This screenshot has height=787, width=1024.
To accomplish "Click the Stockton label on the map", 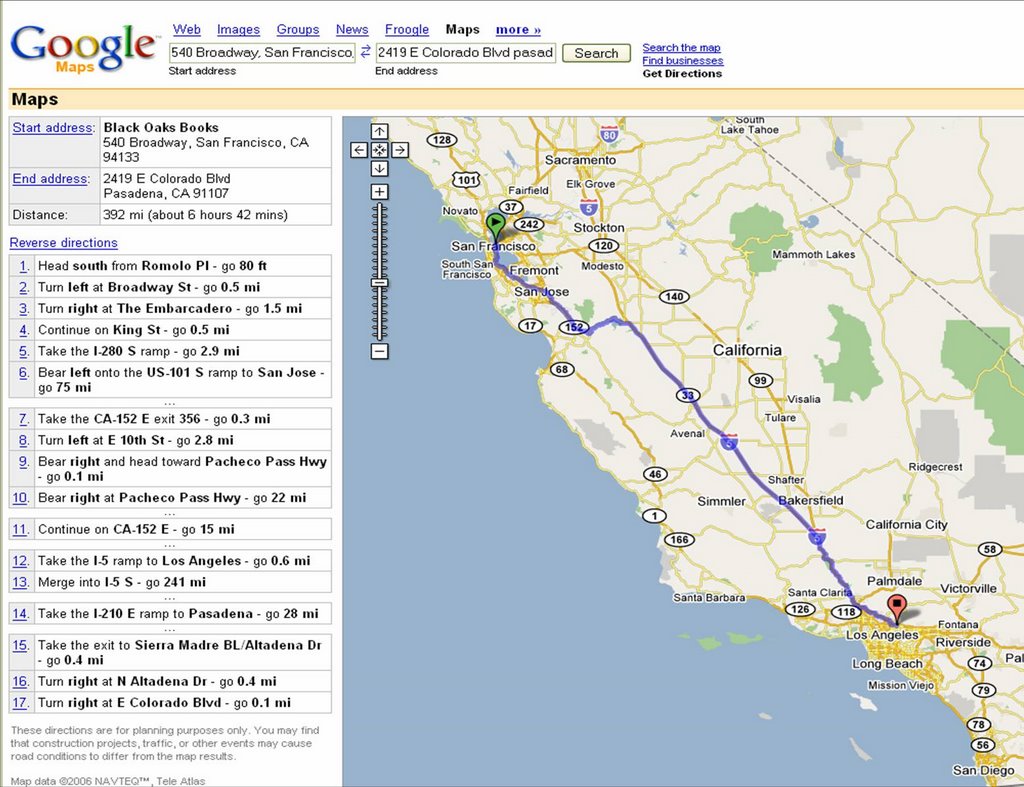I will 599,227.
